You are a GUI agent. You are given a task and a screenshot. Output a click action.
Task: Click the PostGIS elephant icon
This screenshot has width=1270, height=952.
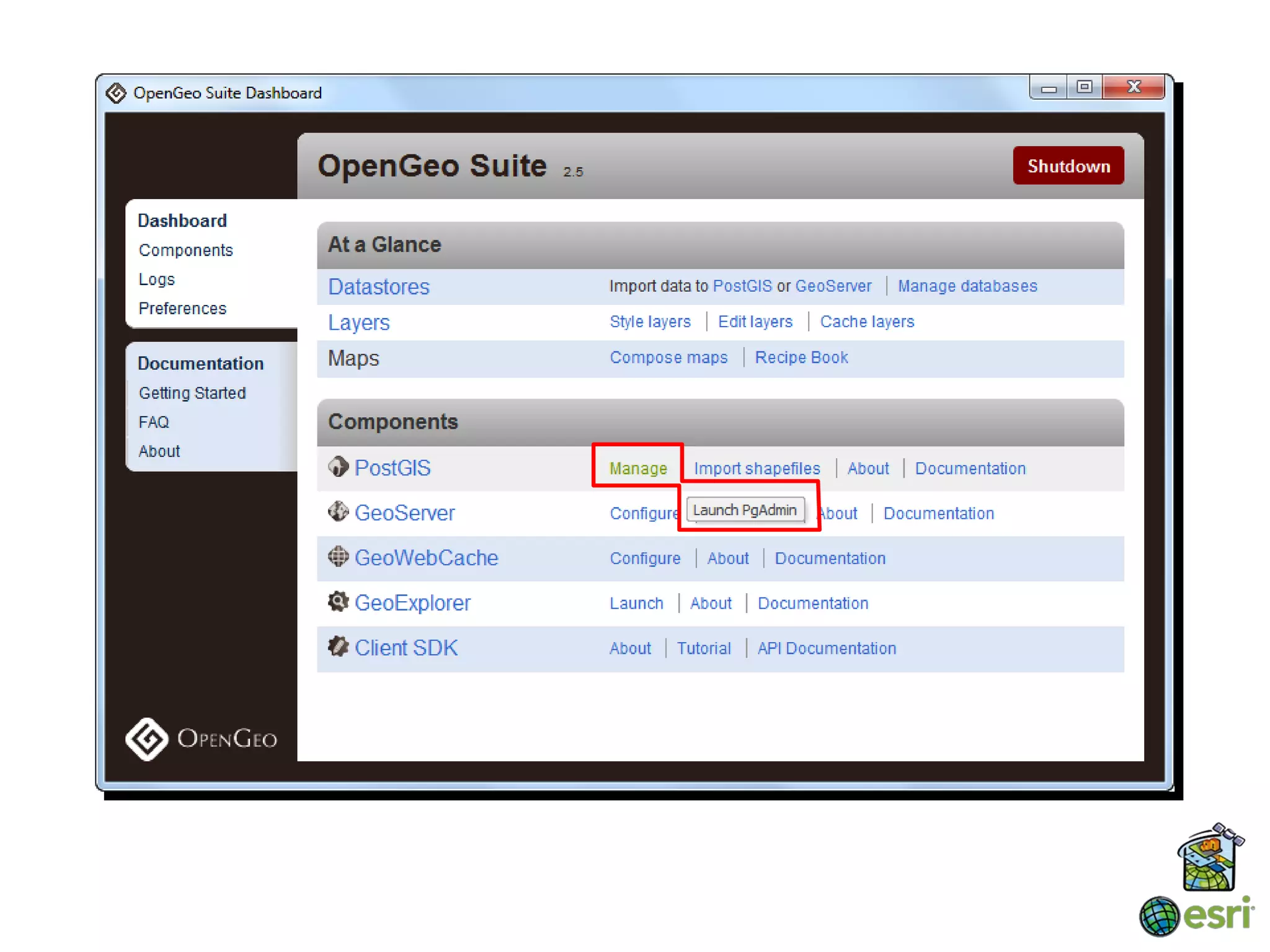click(338, 467)
